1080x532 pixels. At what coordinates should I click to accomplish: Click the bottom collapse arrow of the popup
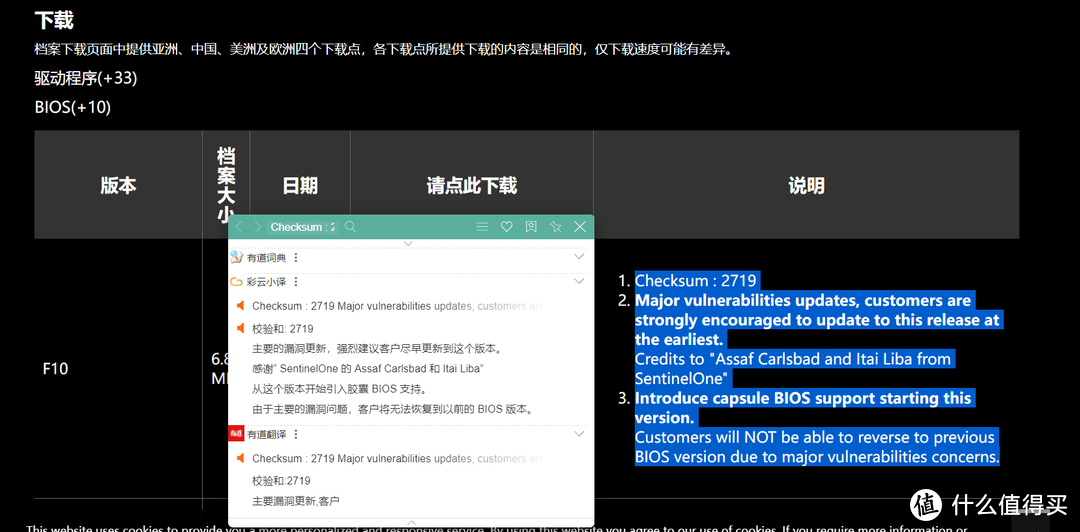point(411,523)
